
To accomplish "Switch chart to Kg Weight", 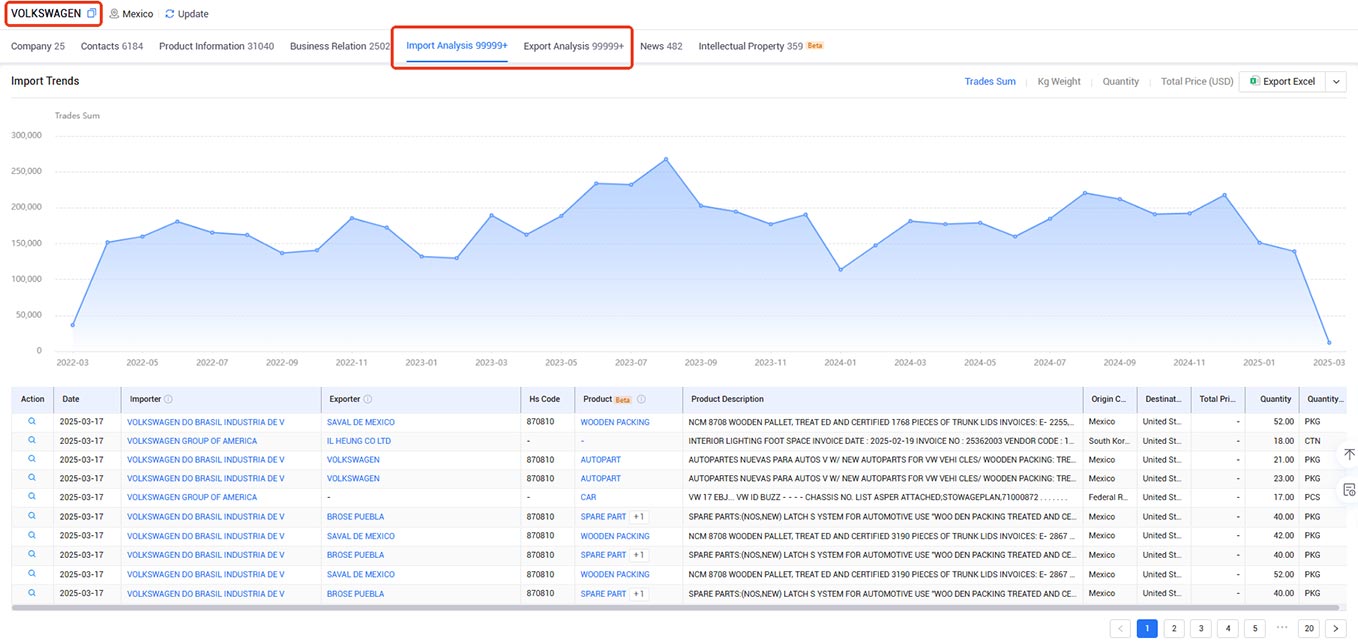I will point(1059,81).
